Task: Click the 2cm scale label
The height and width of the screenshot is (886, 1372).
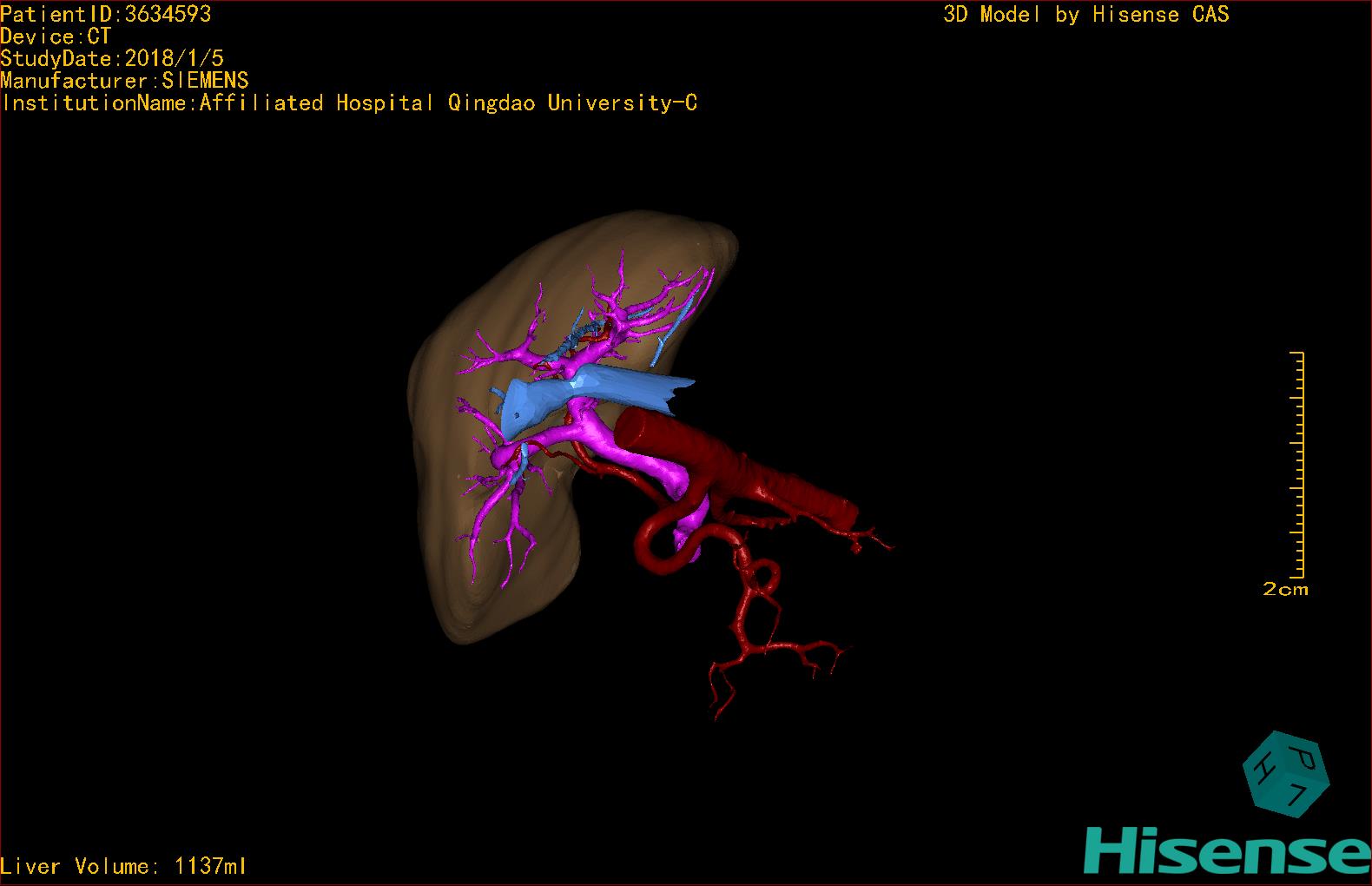Action: coord(1285,589)
